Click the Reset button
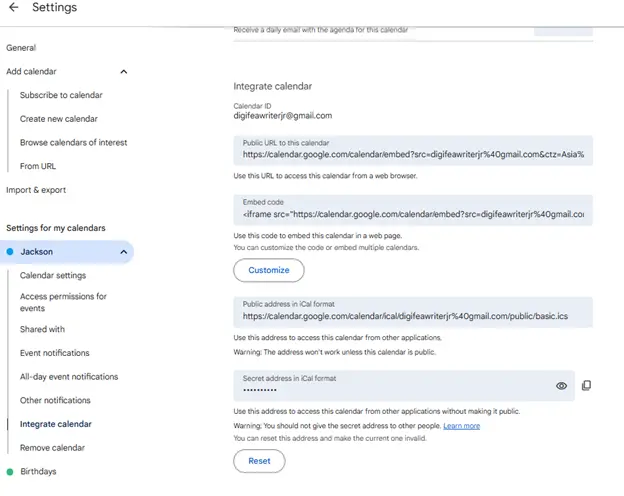The image size is (624, 496). click(259, 461)
